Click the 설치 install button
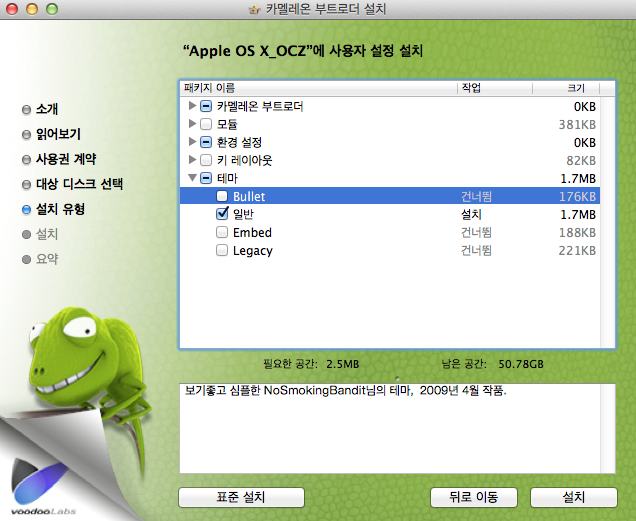This screenshot has width=636, height=521. click(x=574, y=497)
